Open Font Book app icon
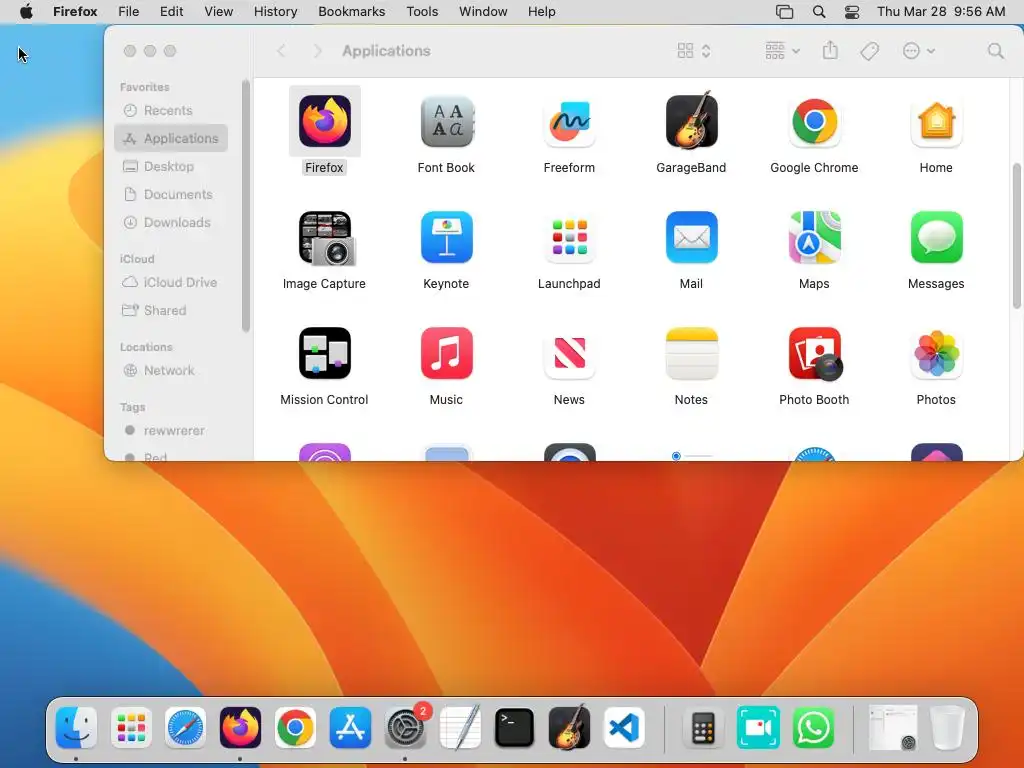This screenshot has height=768, width=1024. click(x=447, y=121)
